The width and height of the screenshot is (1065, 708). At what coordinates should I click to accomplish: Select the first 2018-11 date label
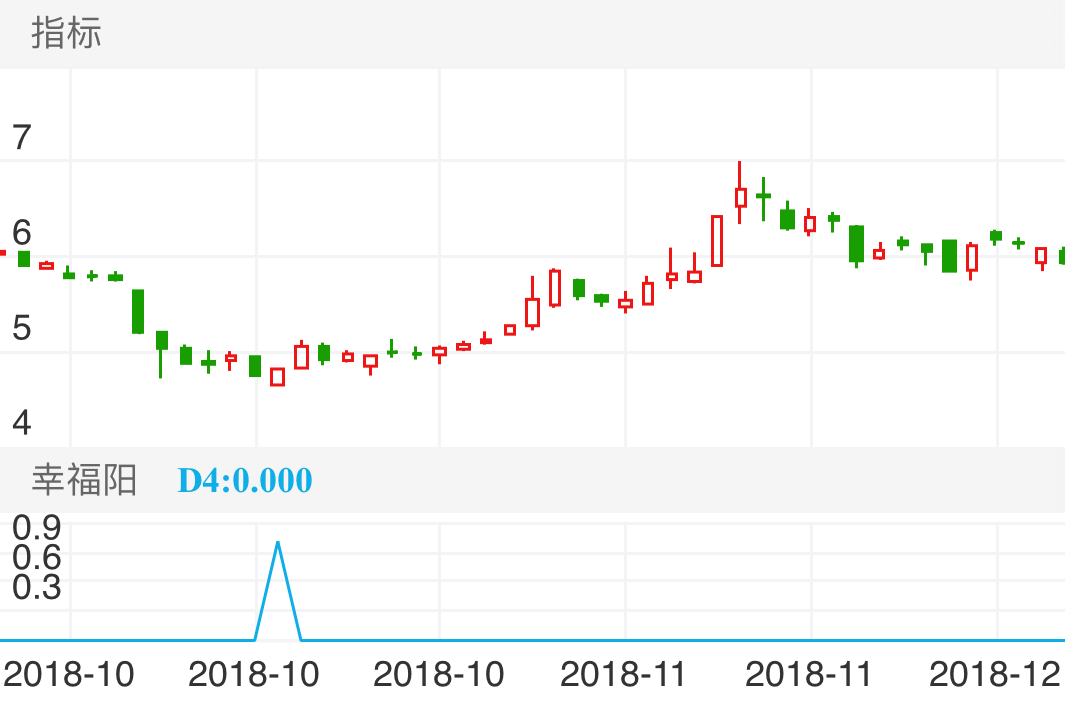(623, 675)
